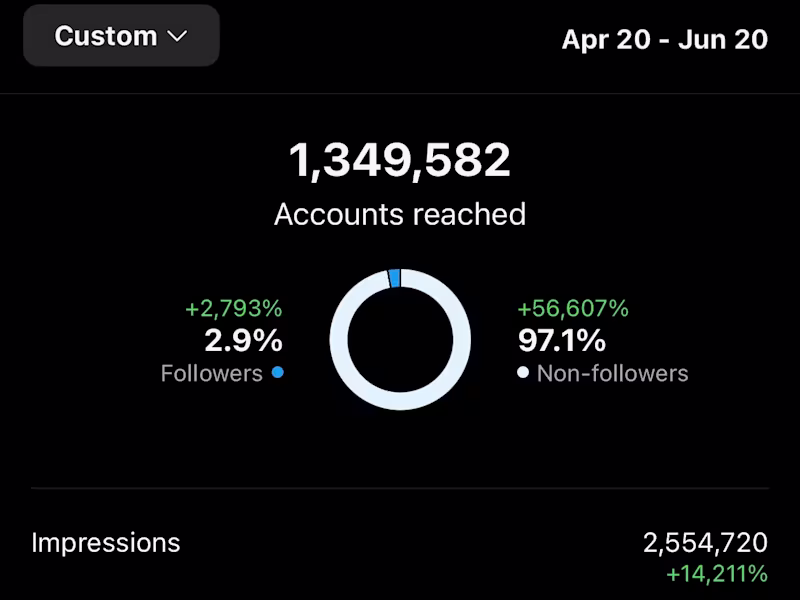800x600 pixels.
Task: Select the Non-followers legend label
Action: pyautogui.click(x=612, y=373)
